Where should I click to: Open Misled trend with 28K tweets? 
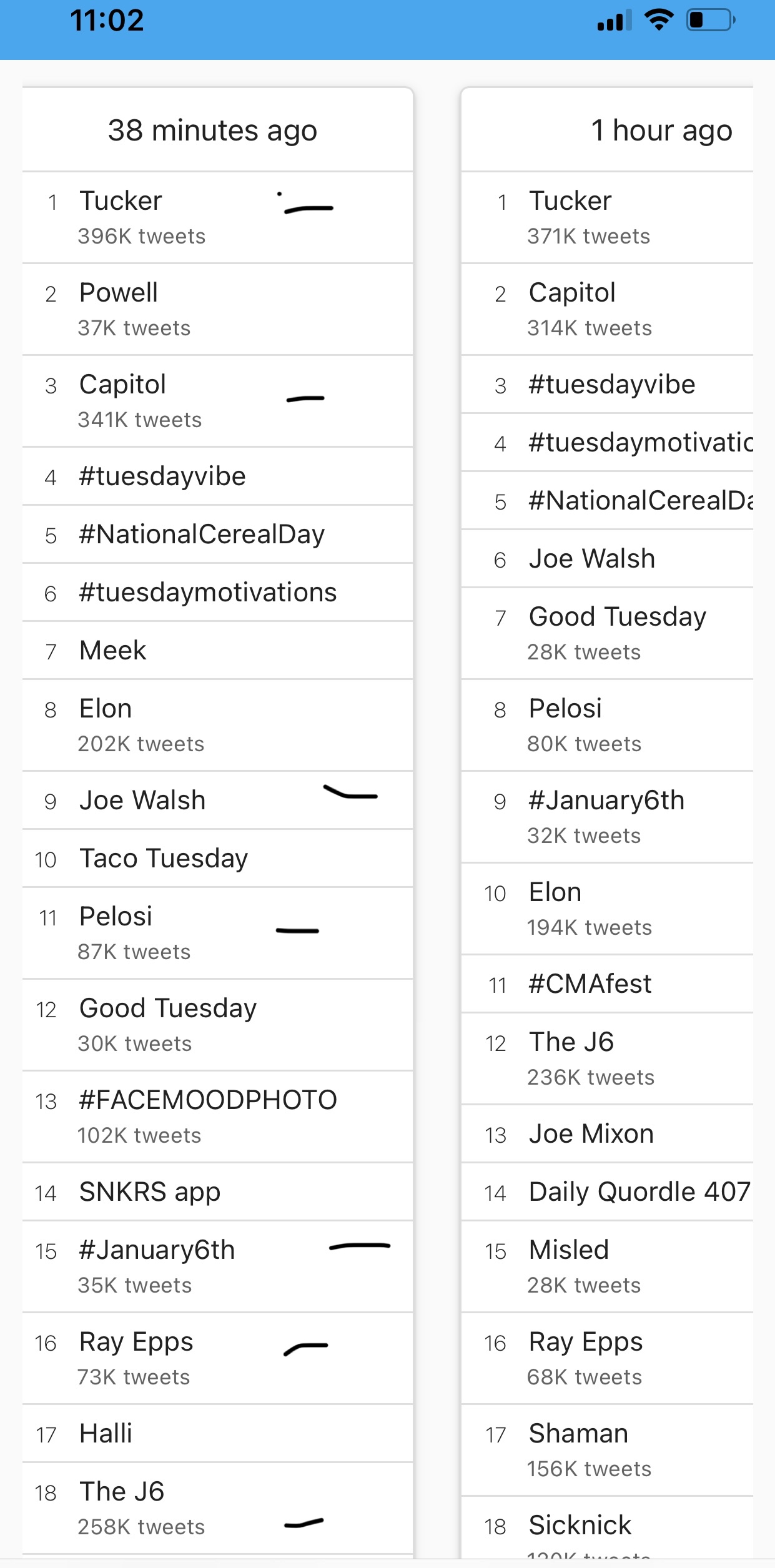pos(607,1266)
